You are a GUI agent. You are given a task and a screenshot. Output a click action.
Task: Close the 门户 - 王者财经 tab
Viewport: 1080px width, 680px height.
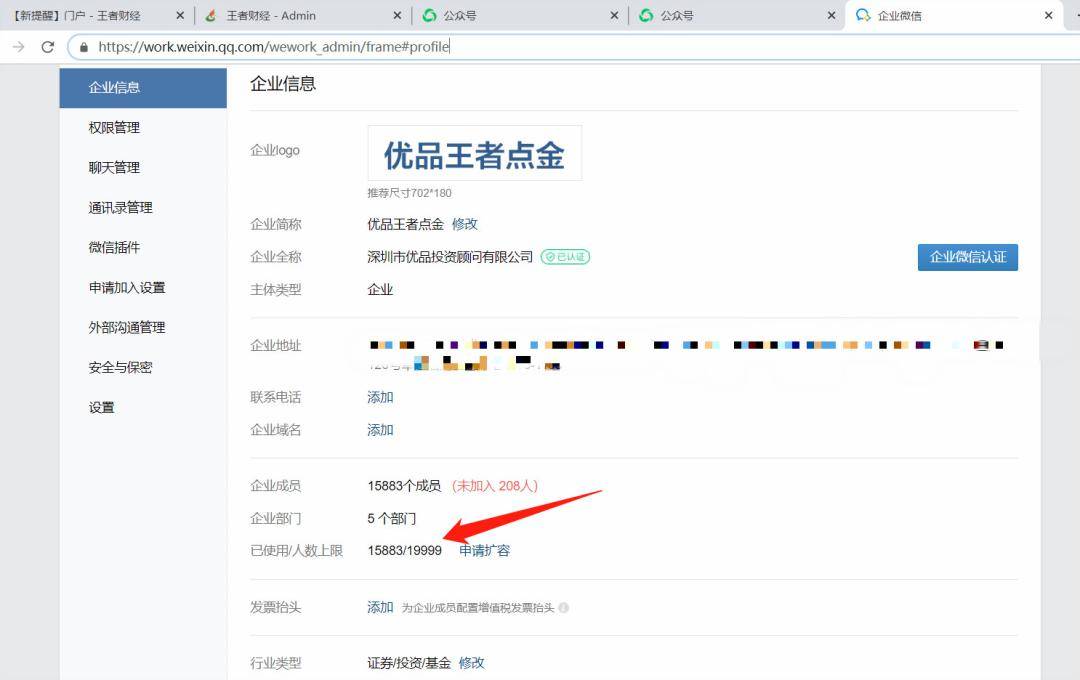(x=180, y=15)
